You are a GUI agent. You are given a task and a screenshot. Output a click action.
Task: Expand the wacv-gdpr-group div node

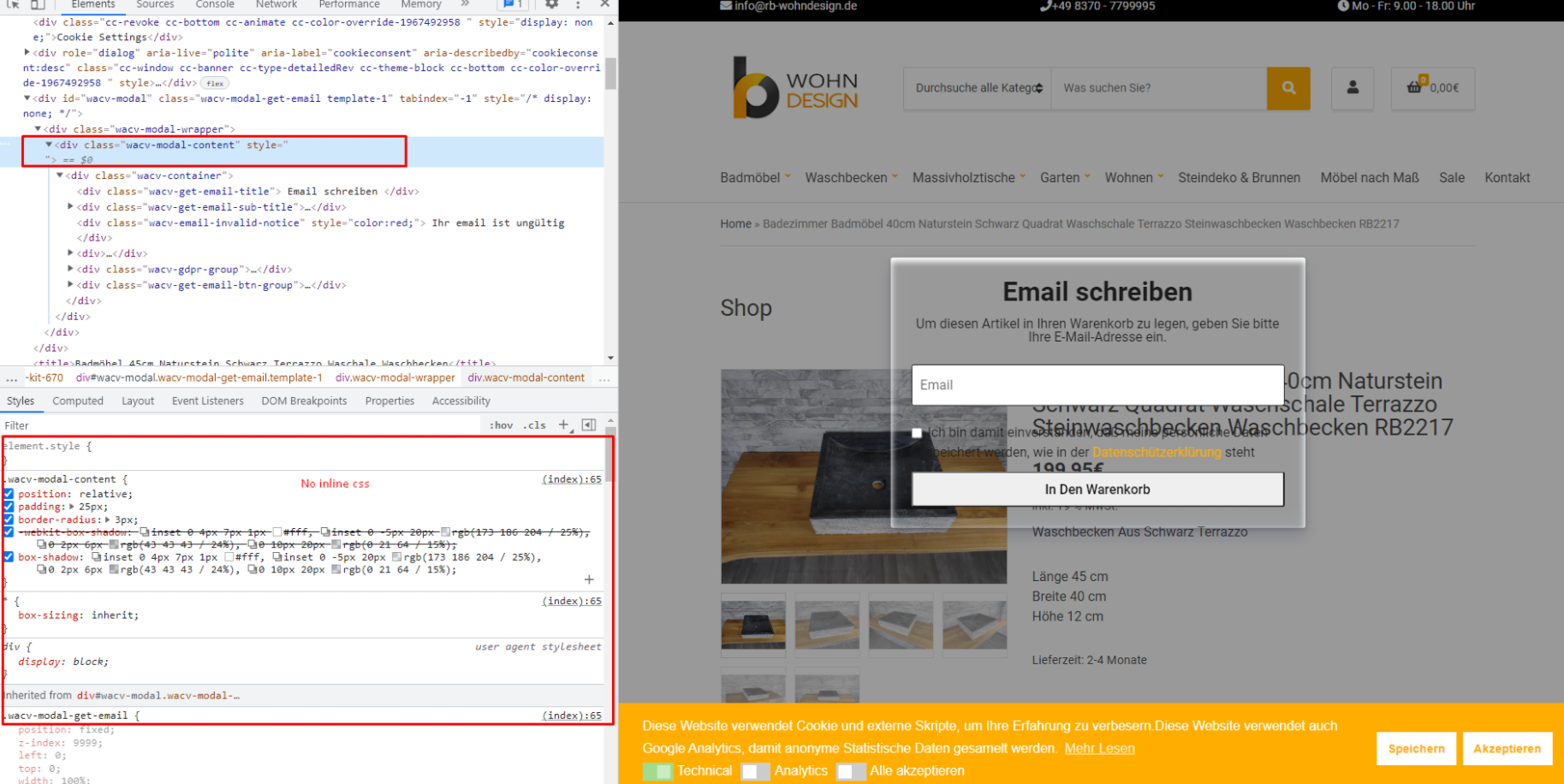(x=70, y=270)
